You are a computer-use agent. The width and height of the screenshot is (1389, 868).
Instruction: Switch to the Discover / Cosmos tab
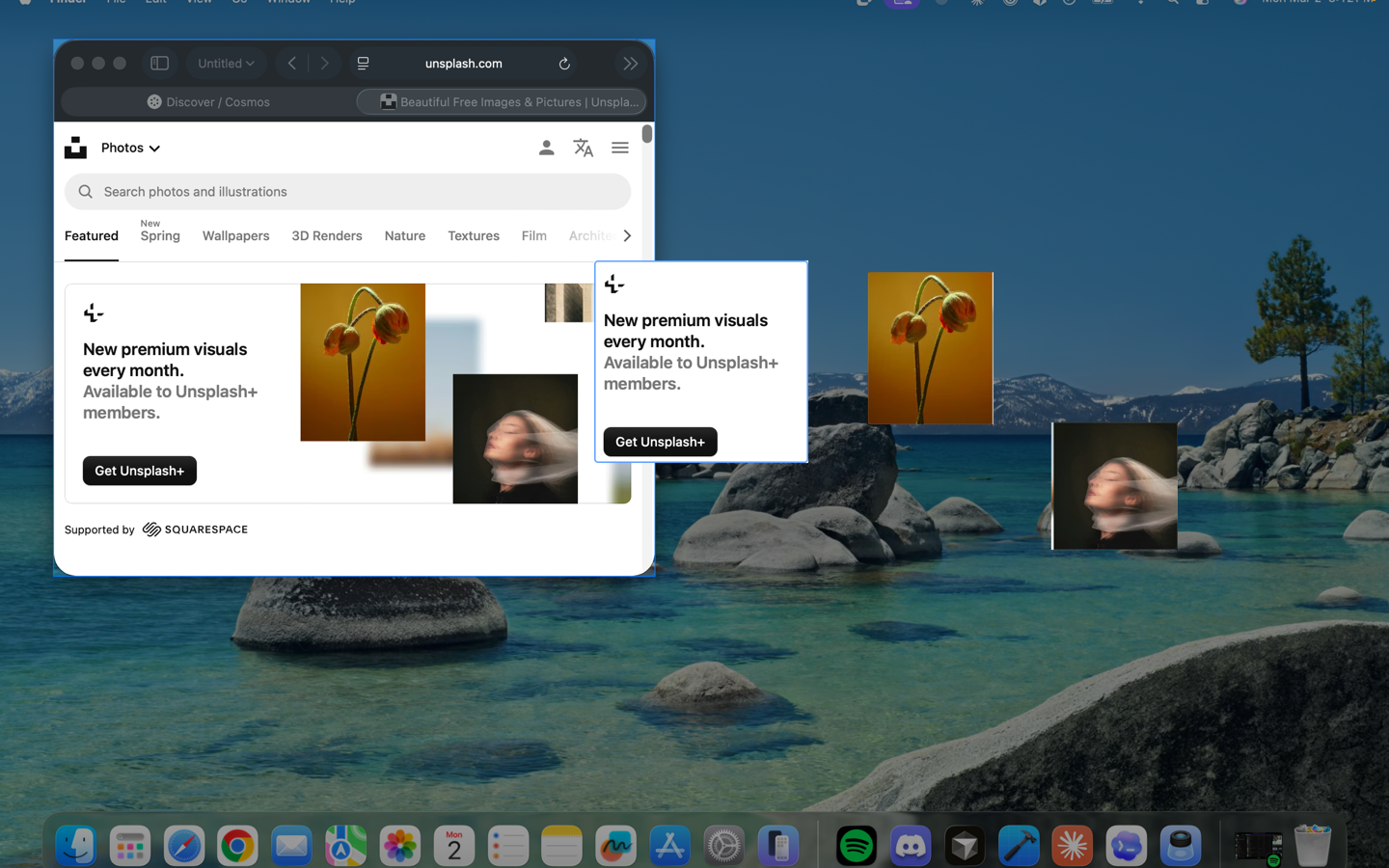(x=208, y=101)
